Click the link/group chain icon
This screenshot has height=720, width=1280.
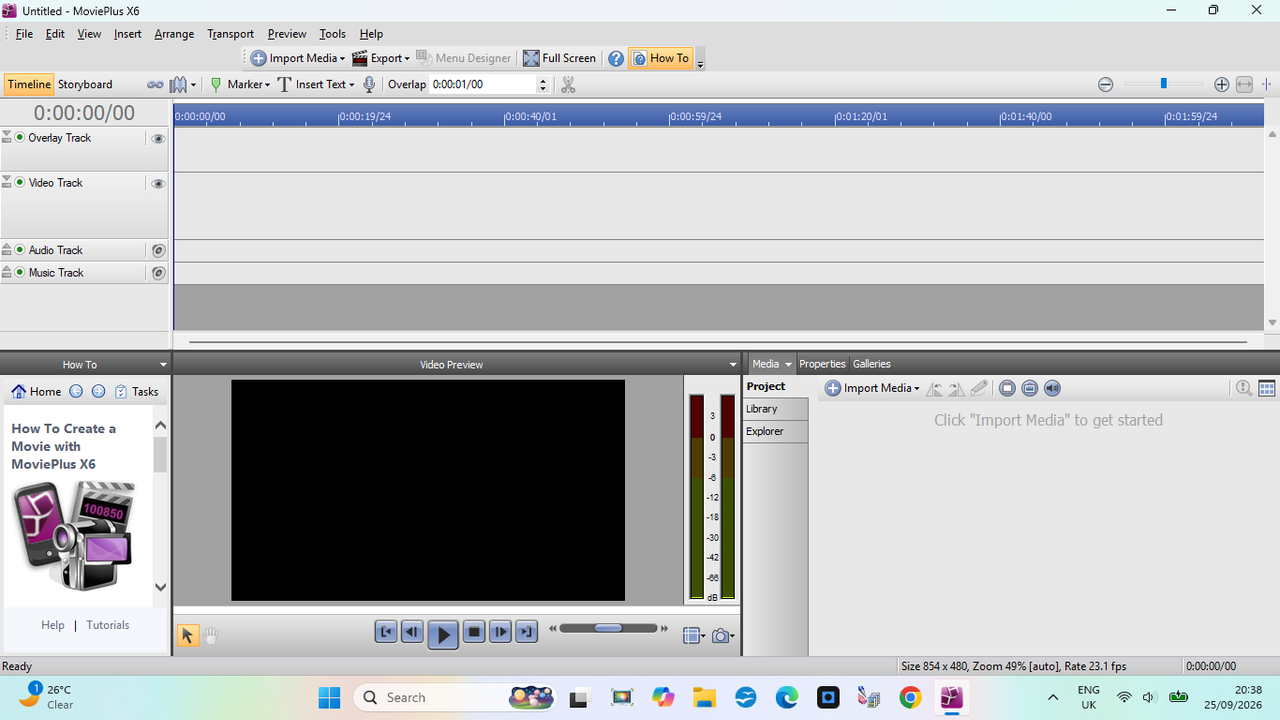point(155,85)
